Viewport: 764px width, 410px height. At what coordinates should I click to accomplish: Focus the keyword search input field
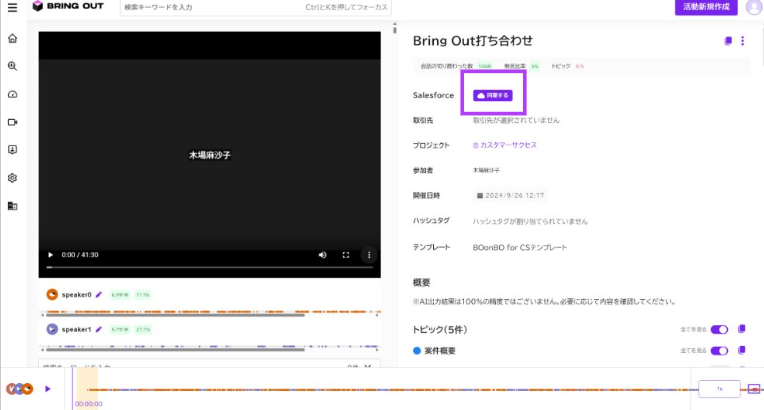256,7
